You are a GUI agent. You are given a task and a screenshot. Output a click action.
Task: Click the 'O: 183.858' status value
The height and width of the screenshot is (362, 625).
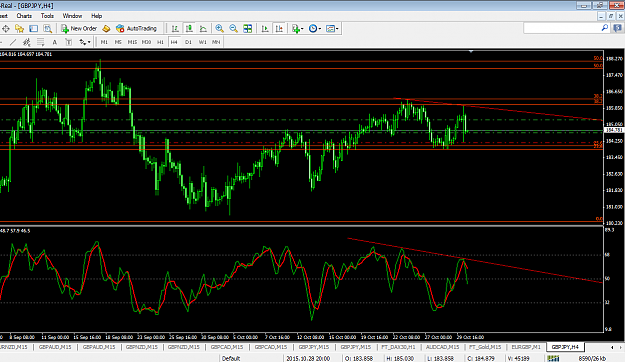click(x=359, y=358)
